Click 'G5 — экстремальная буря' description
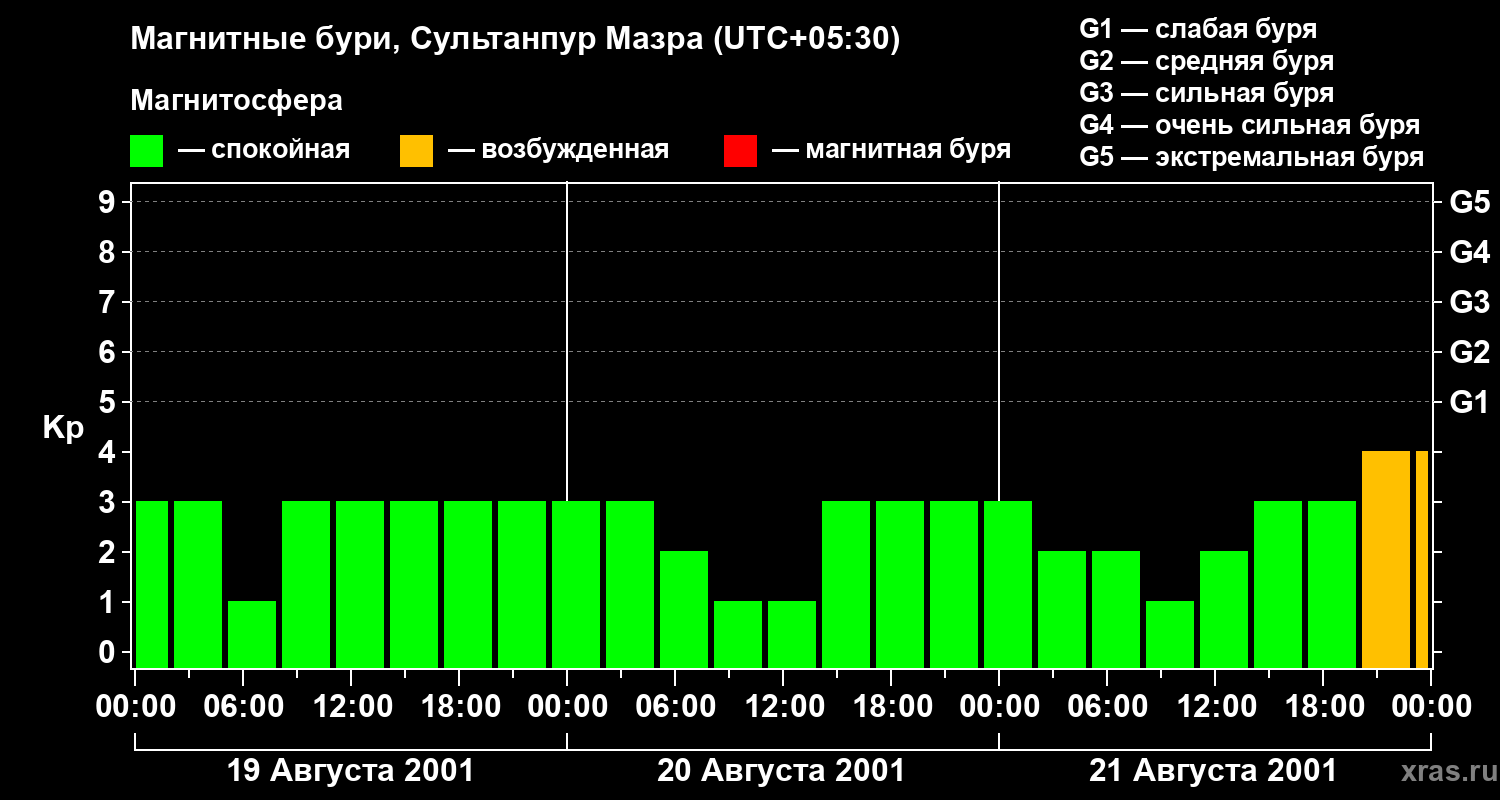The height and width of the screenshot is (800, 1500). pos(1252,157)
